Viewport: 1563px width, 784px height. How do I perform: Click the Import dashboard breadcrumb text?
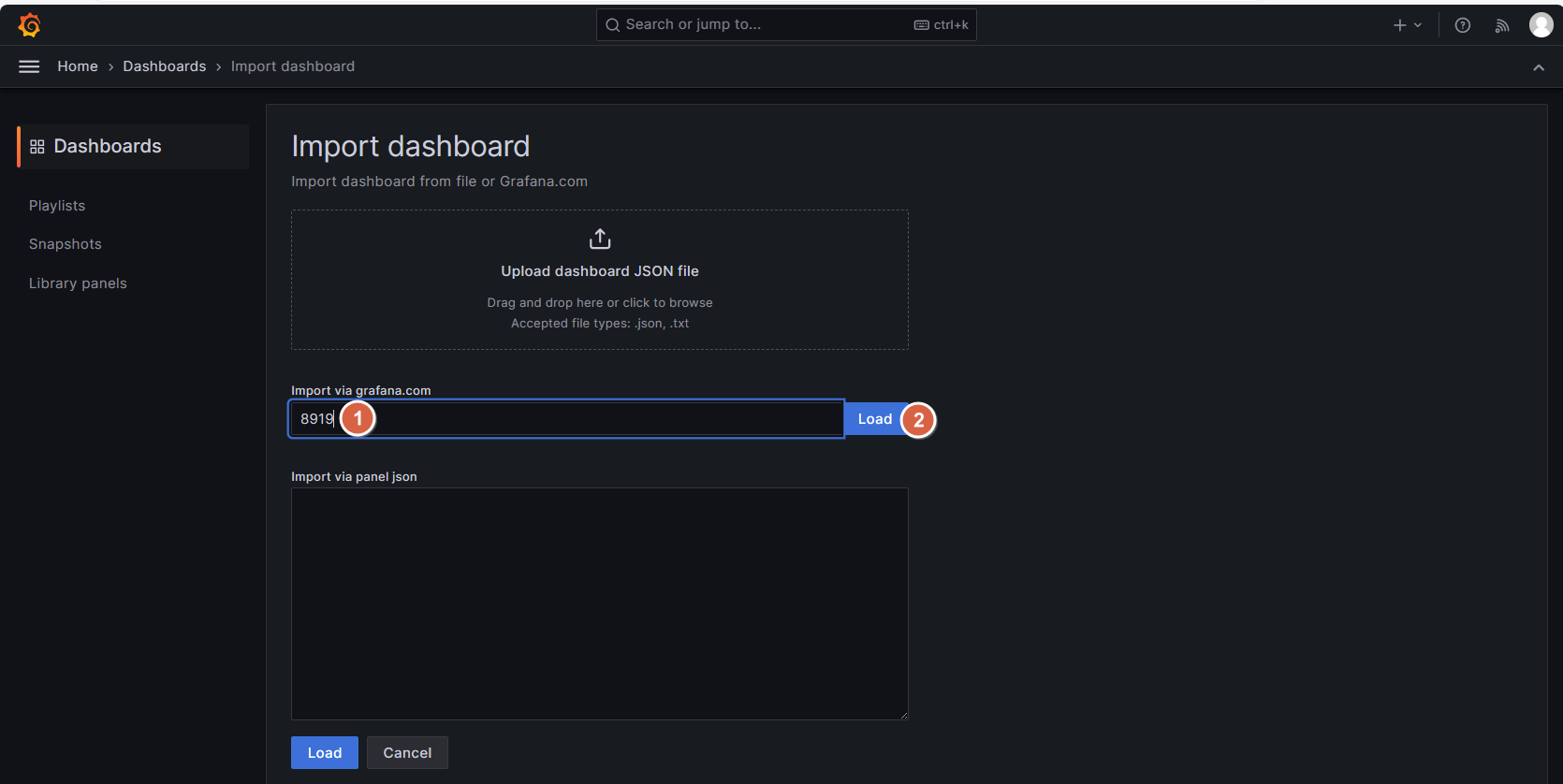pyautogui.click(x=293, y=66)
